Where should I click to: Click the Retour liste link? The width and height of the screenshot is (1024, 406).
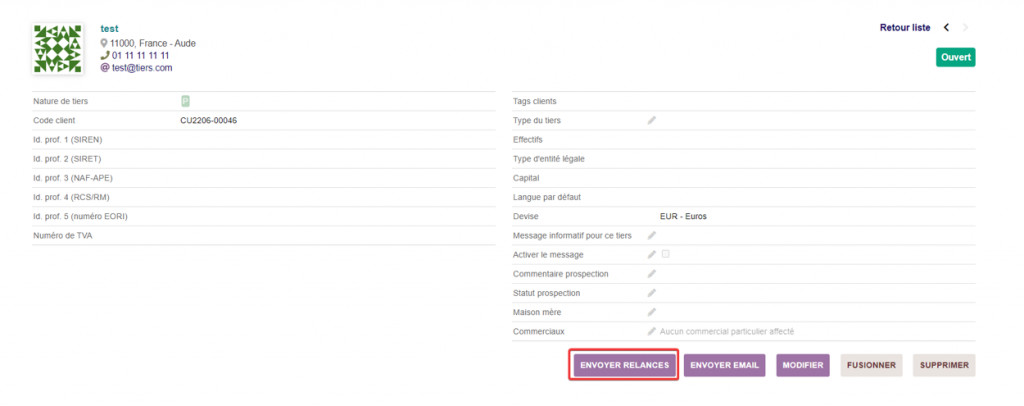[x=905, y=27]
